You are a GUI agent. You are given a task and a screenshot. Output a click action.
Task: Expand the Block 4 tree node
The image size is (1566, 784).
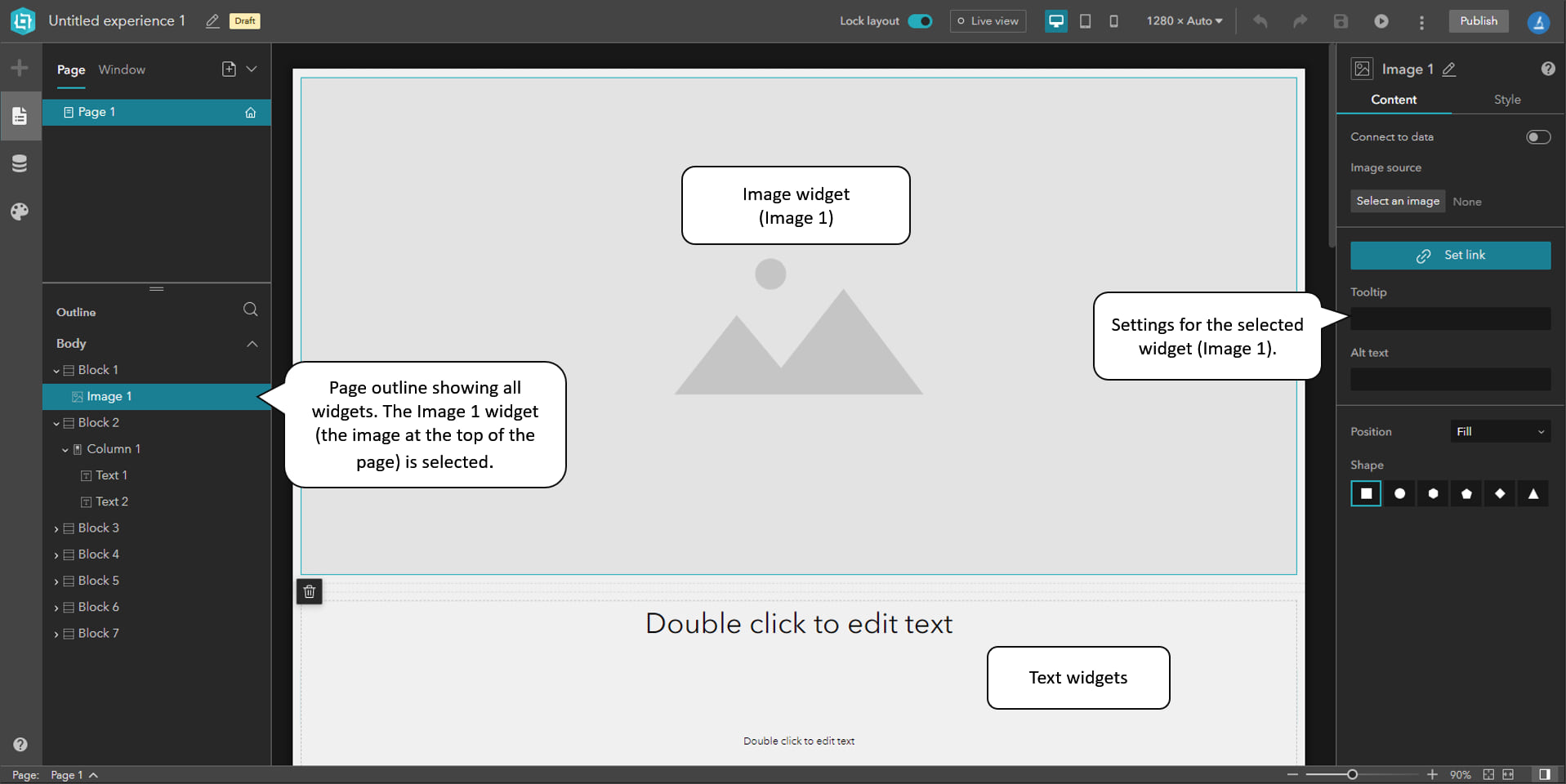(x=56, y=555)
